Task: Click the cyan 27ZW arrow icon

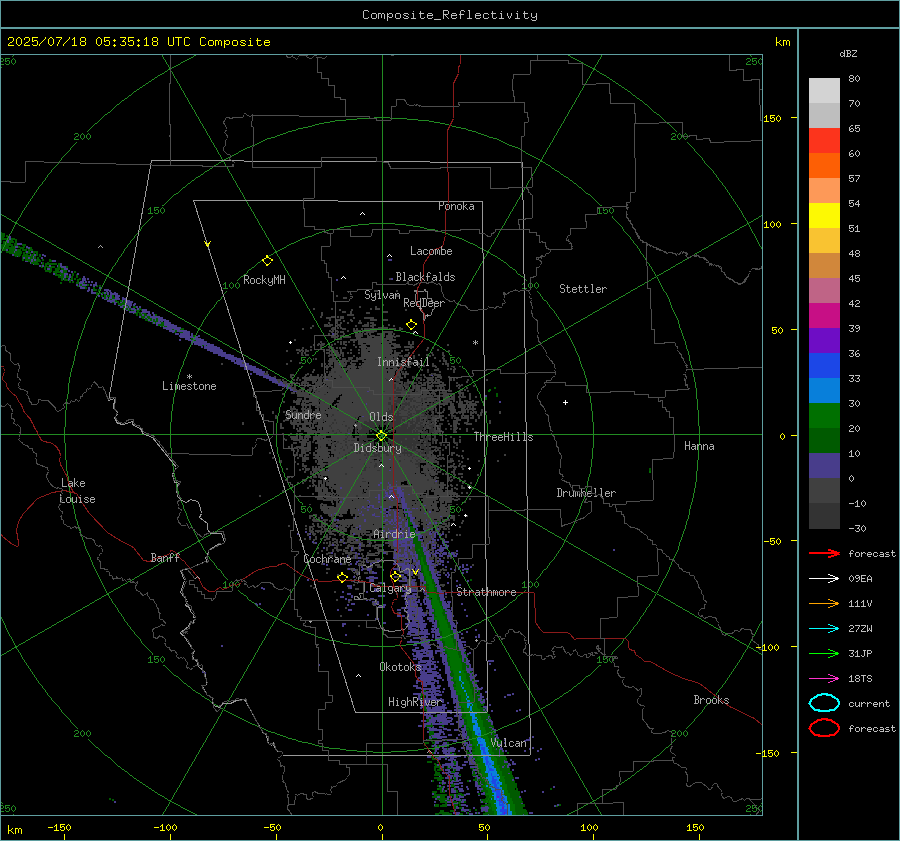Action: click(x=824, y=628)
